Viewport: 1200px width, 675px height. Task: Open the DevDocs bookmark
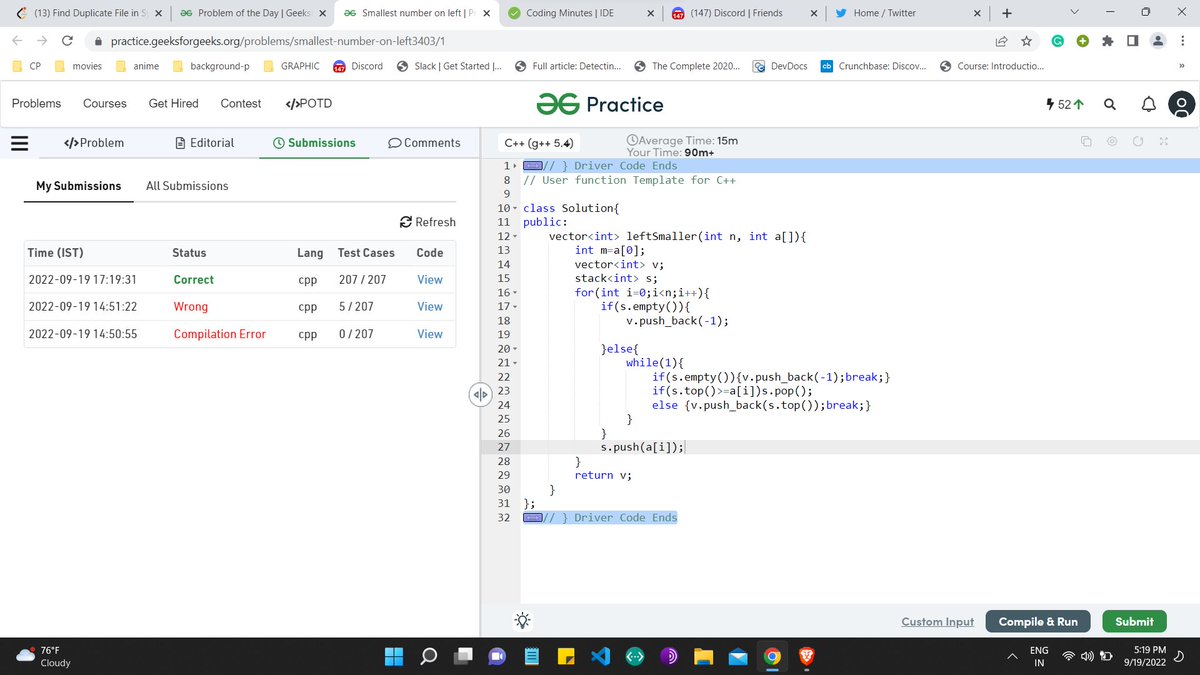pyautogui.click(x=779, y=67)
